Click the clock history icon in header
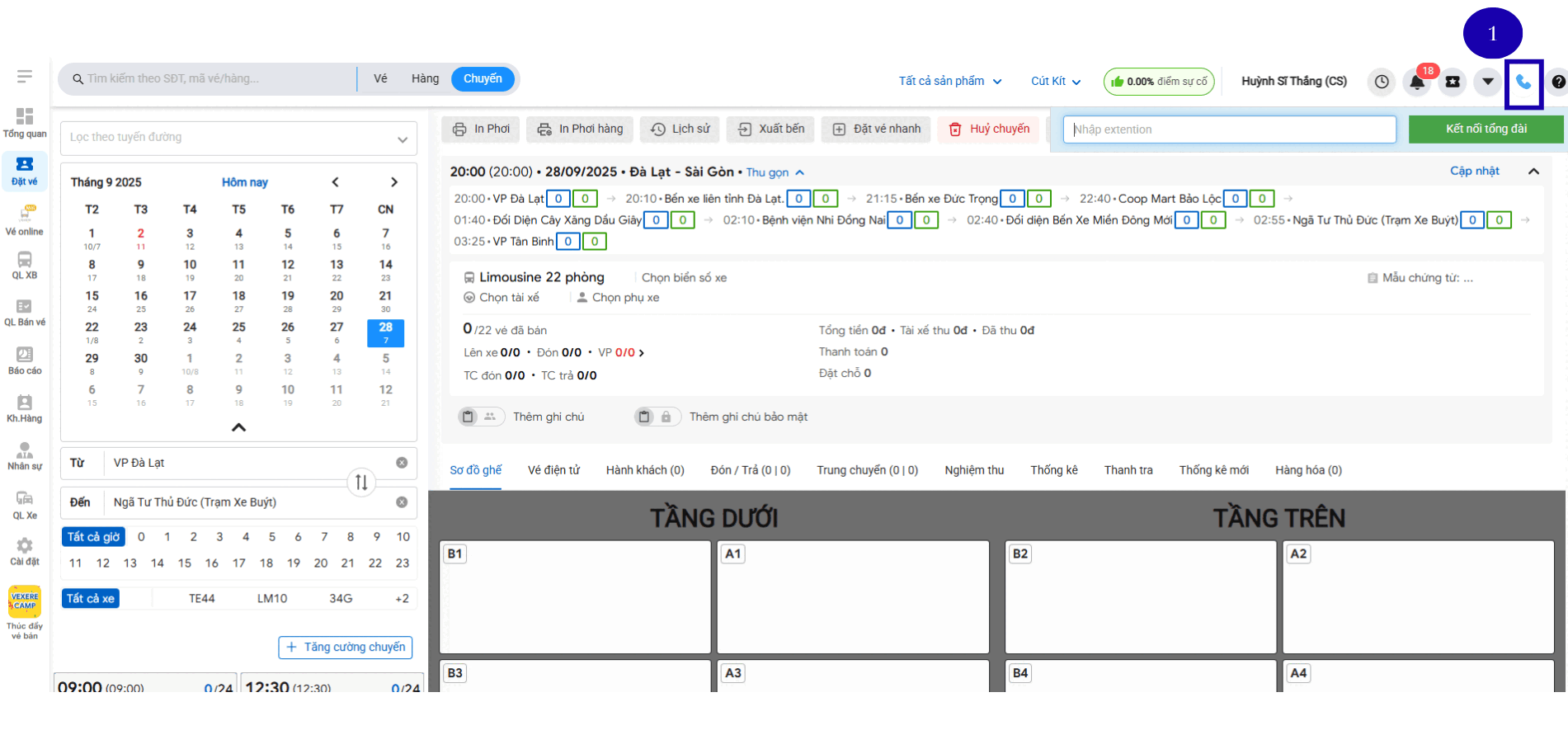The image size is (1568, 749). point(1382,82)
